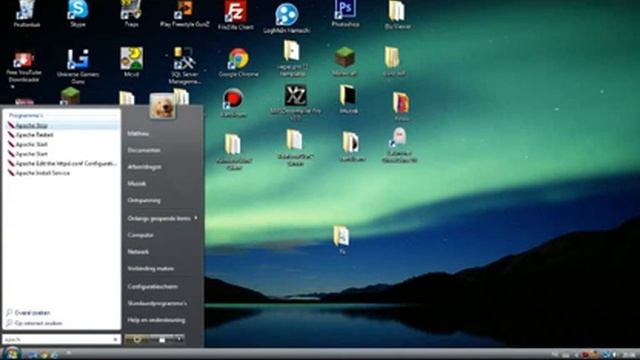Image resolution: width=640 pixels, height=360 pixels.
Task: Click the SQL Server Management shortcut
Action: tap(184, 65)
